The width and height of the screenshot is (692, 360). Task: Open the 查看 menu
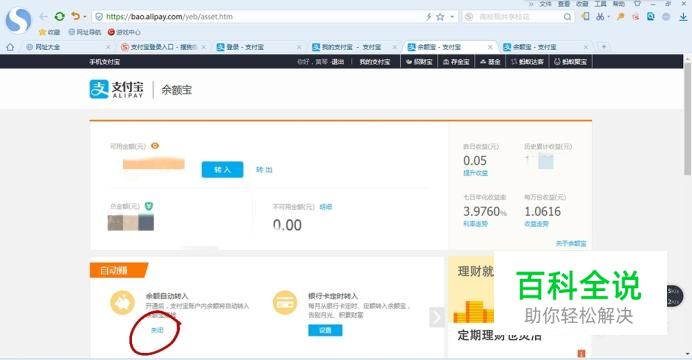pos(564,4)
